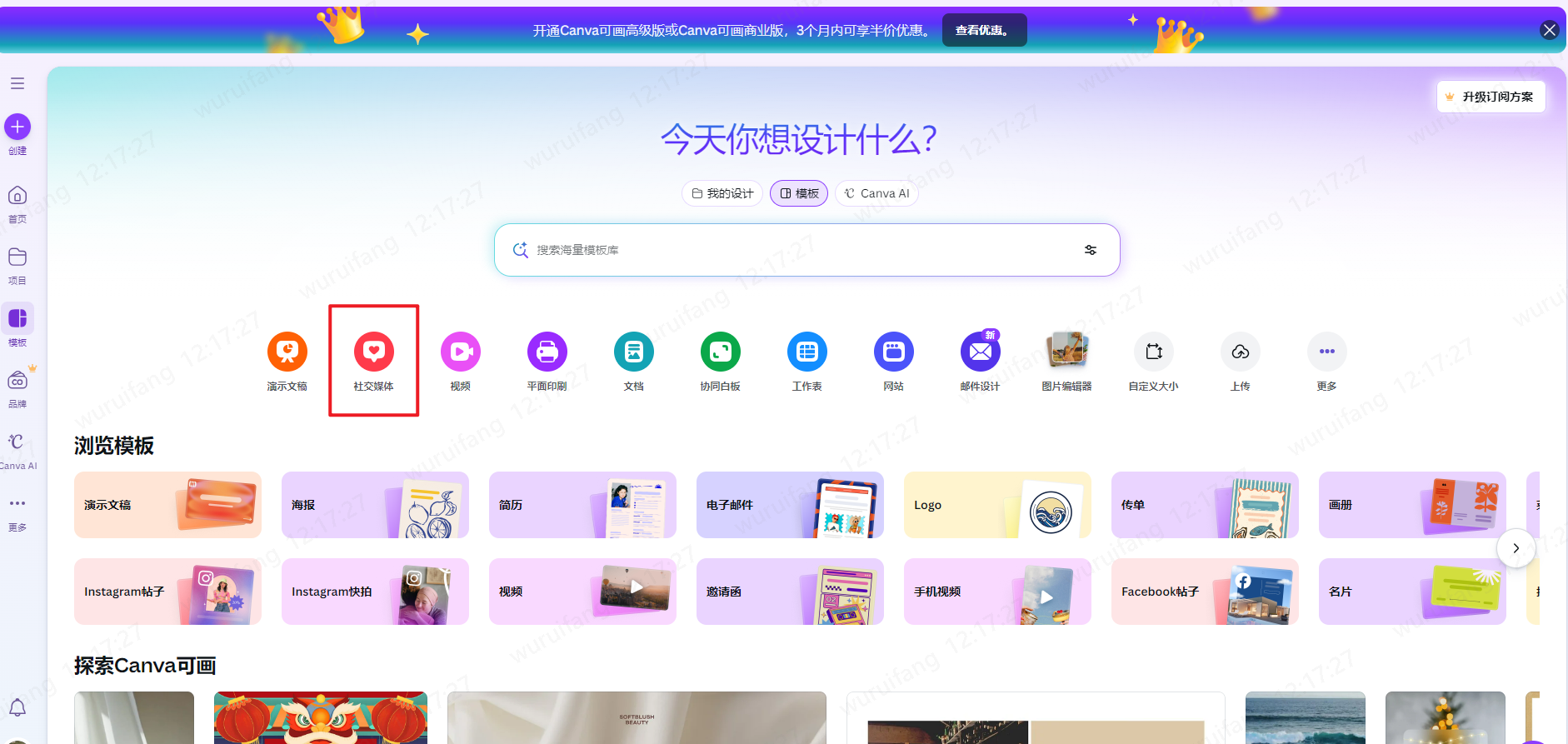Open the Logo template card

[x=997, y=505]
